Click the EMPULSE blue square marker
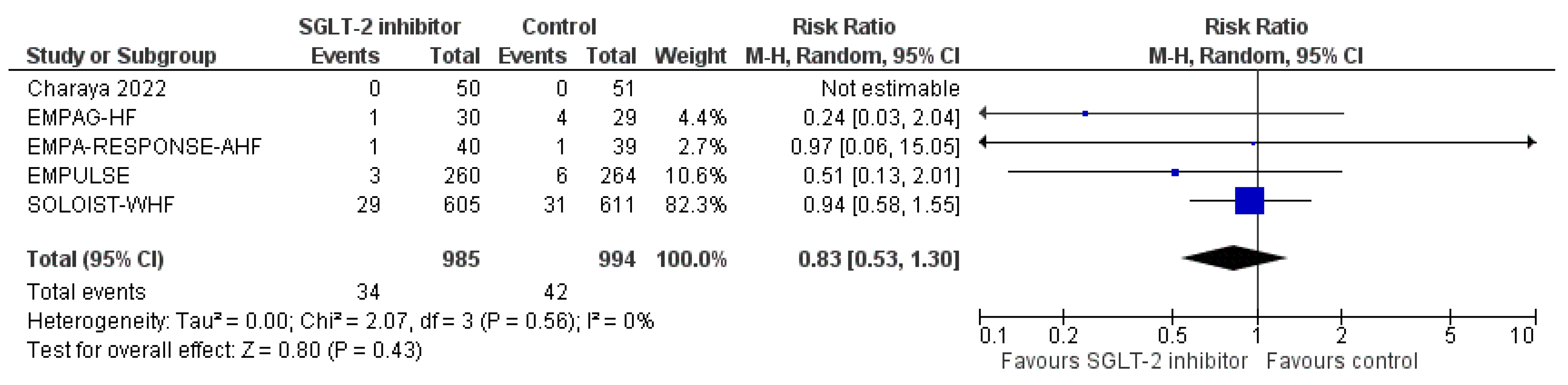 point(1175,173)
